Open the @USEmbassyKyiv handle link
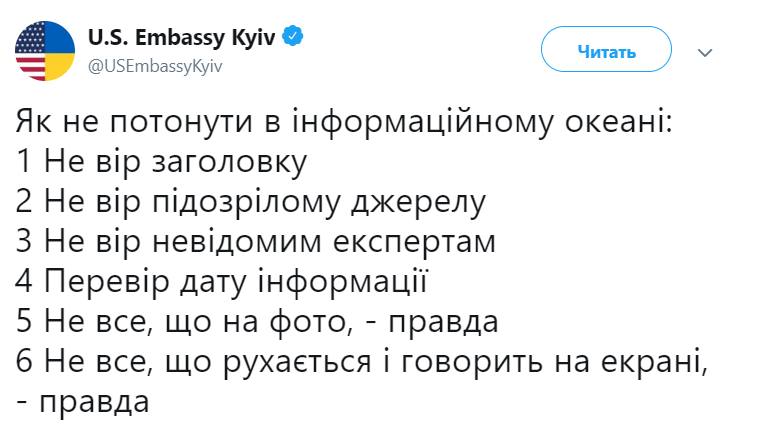This screenshot has width=757, height=425. [155, 64]
